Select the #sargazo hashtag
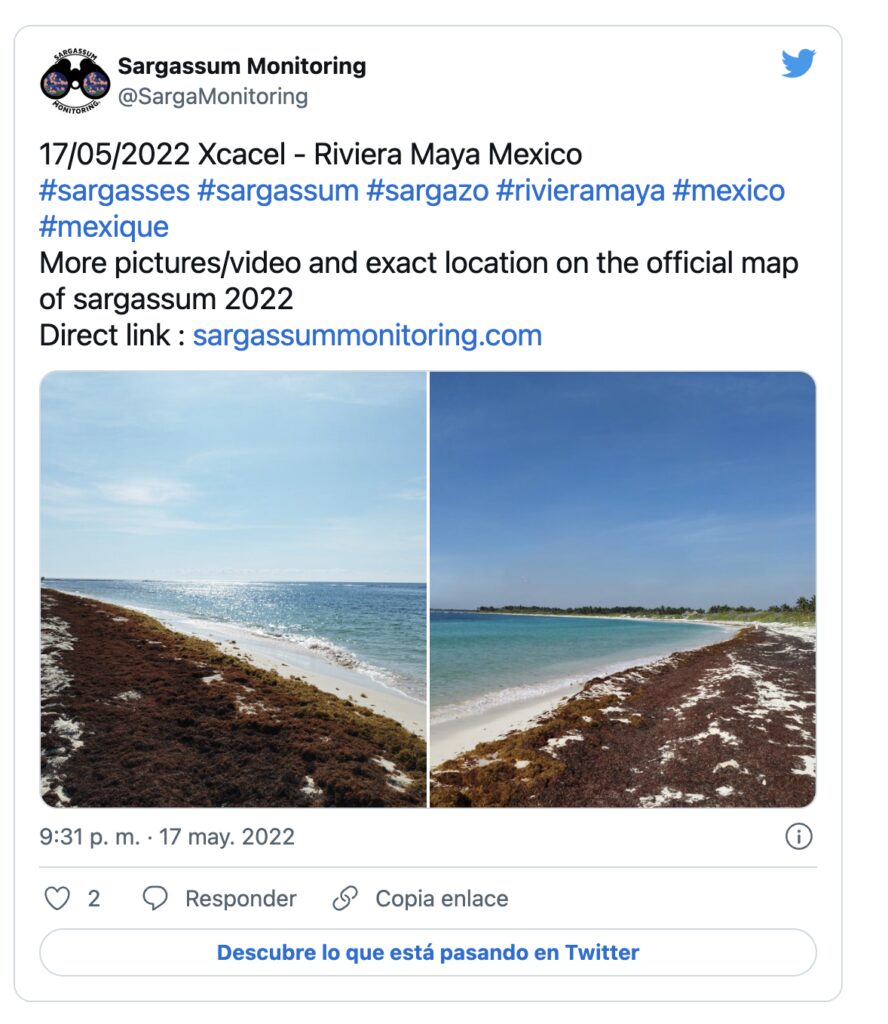888x1024 pixels. (426, 190)
